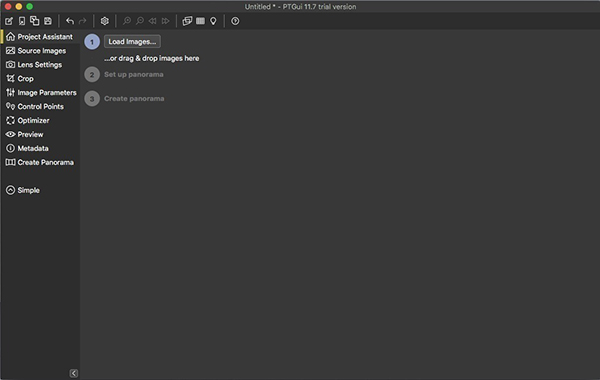Click the Apply Template overlapping-squares icon
Image resolution: width=600 pixels, height=380 pixels.
point(34,21)
